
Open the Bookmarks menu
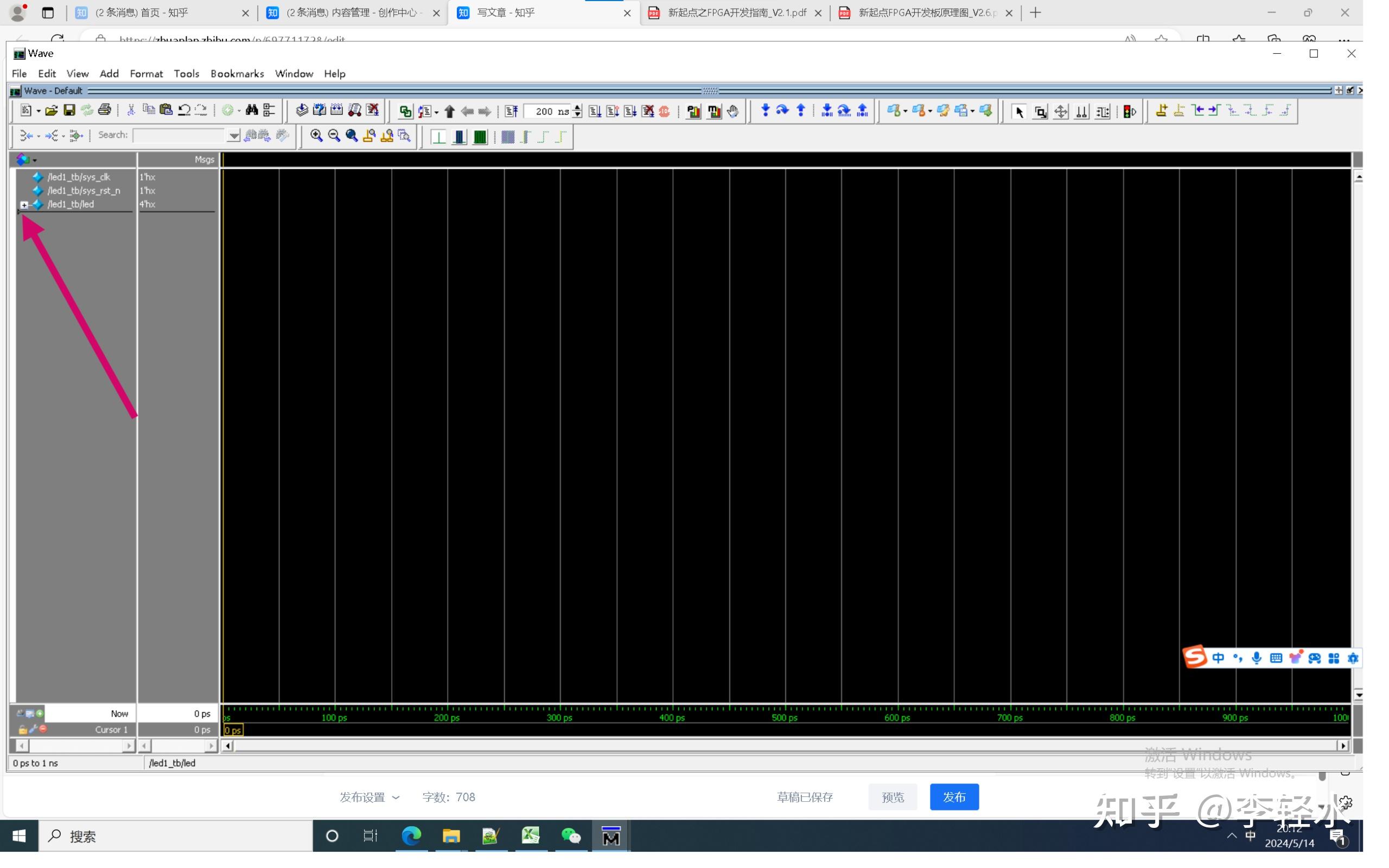237,73
